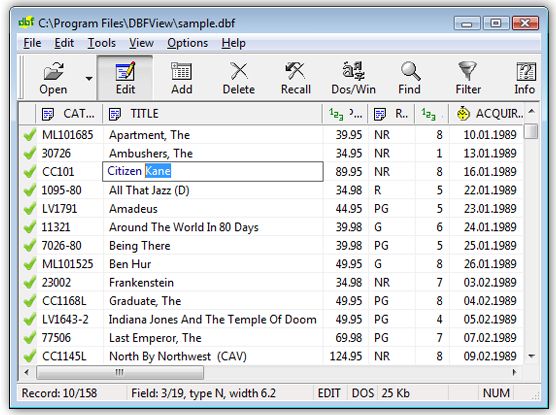Click the Delete record toolbar icon
This screenshot has width=556, height=415.
pos(239,71)
